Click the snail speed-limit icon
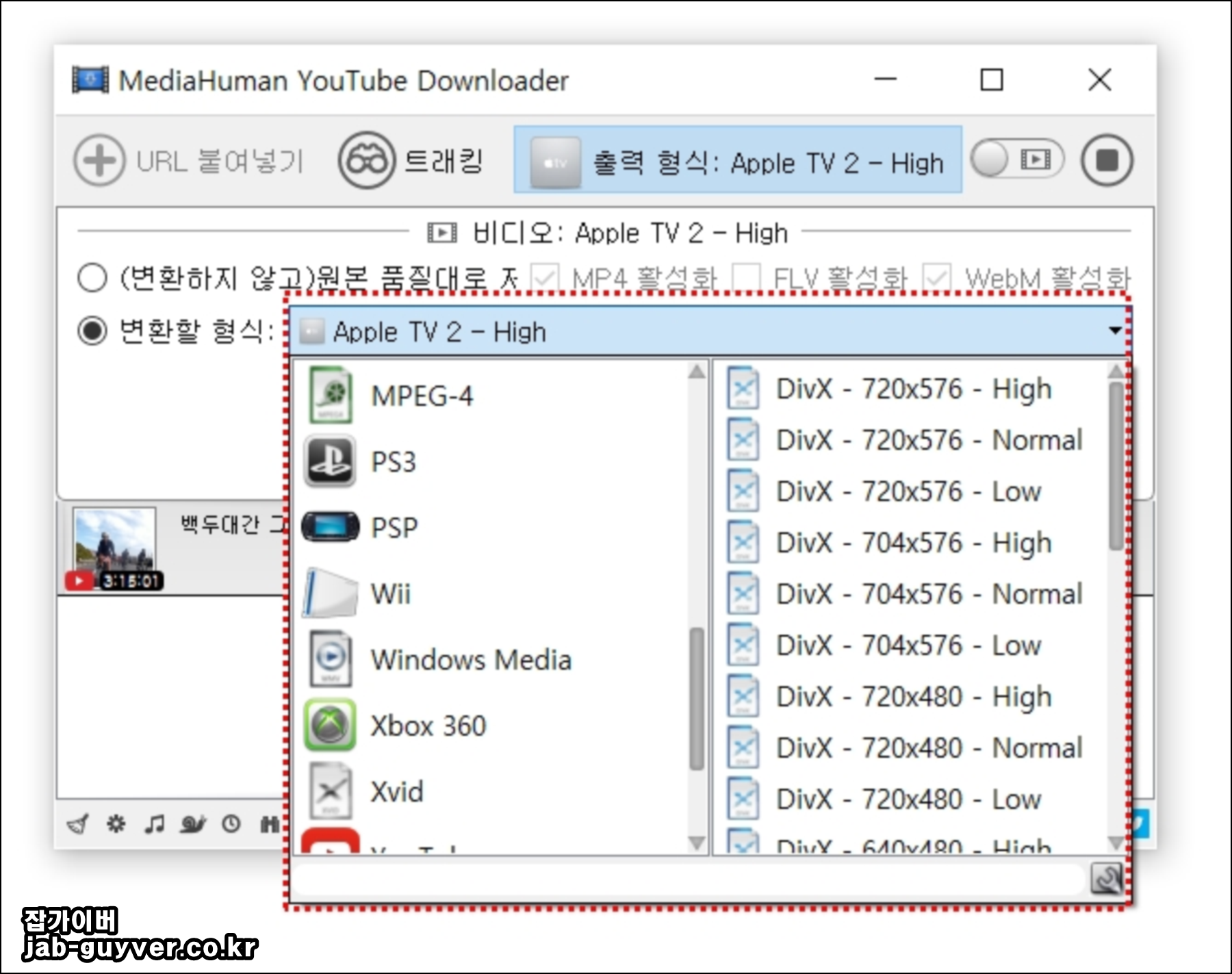1232x974 pixels. [192, 824]
